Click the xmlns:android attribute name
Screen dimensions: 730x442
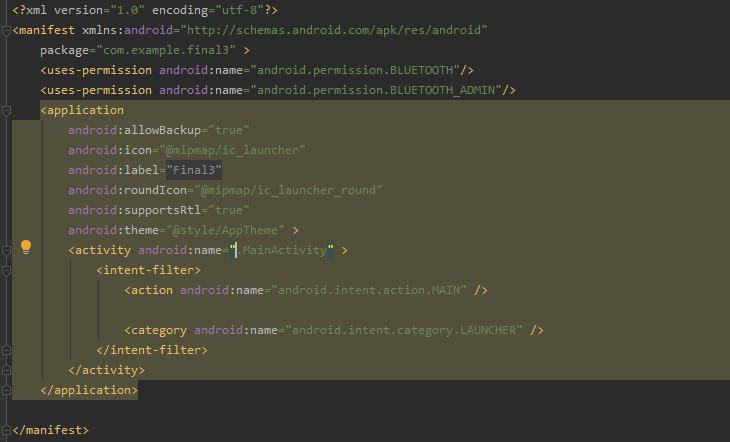128,30
